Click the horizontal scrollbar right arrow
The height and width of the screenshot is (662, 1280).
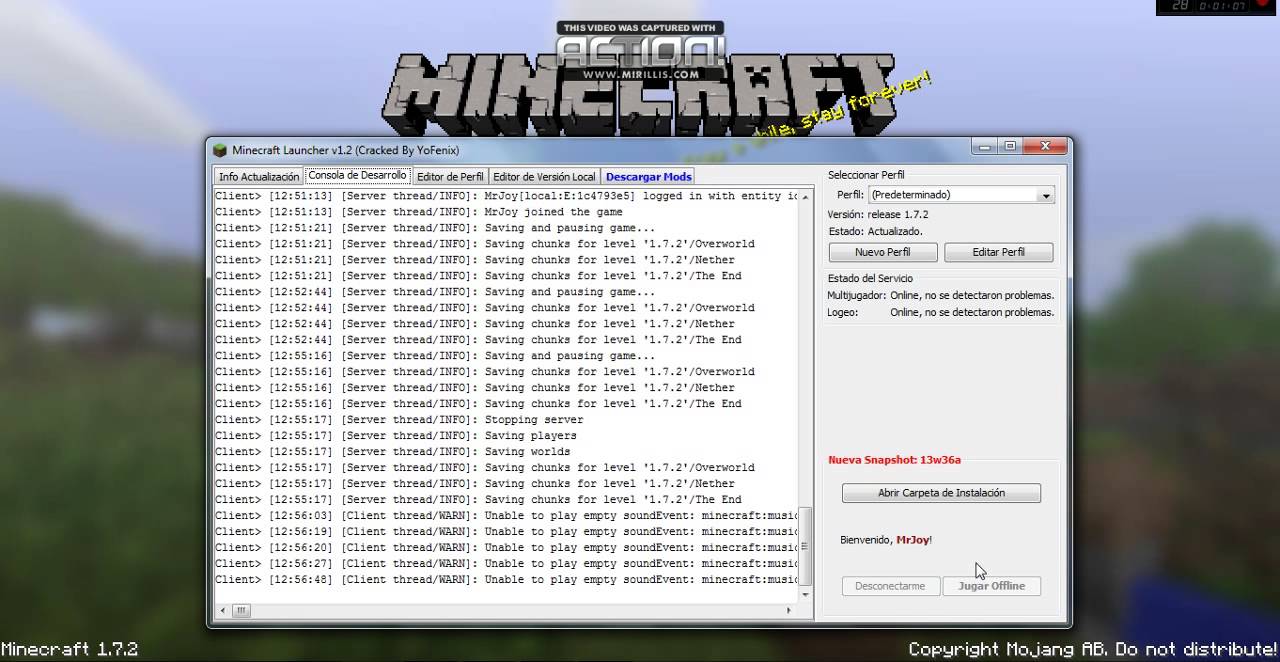point(788,610)
